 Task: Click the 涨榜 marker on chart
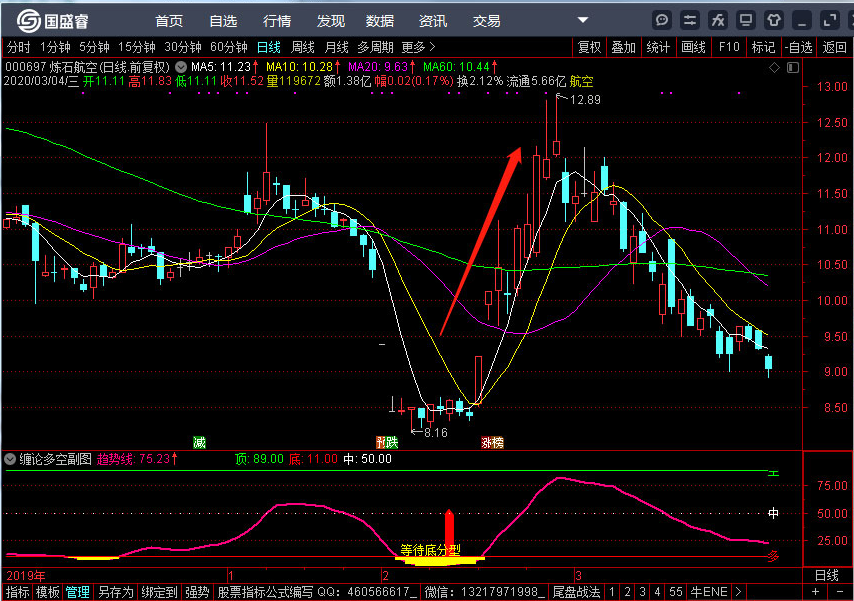(492, 442)
